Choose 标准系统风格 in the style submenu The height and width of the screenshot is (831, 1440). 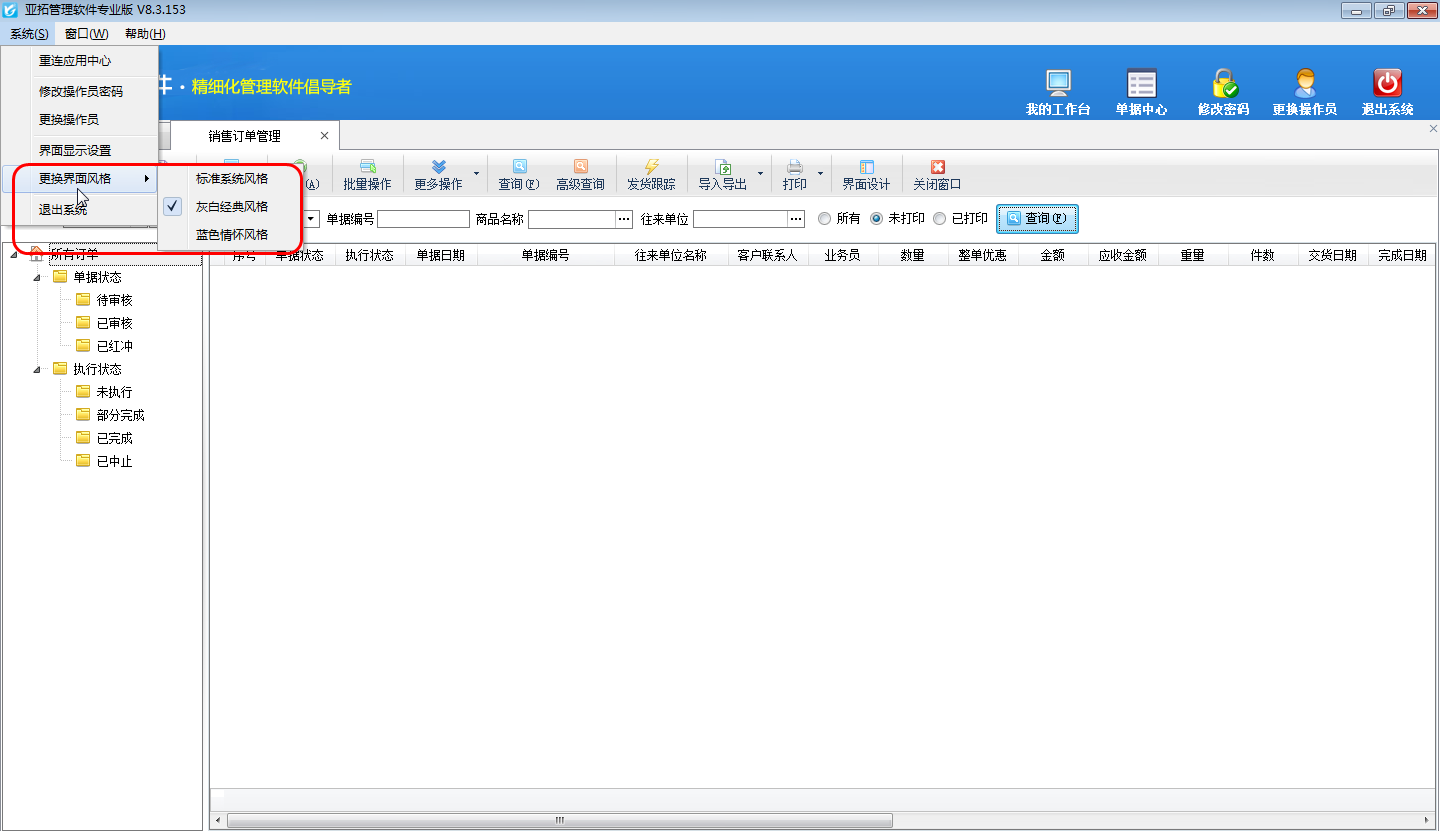[232, 179]
